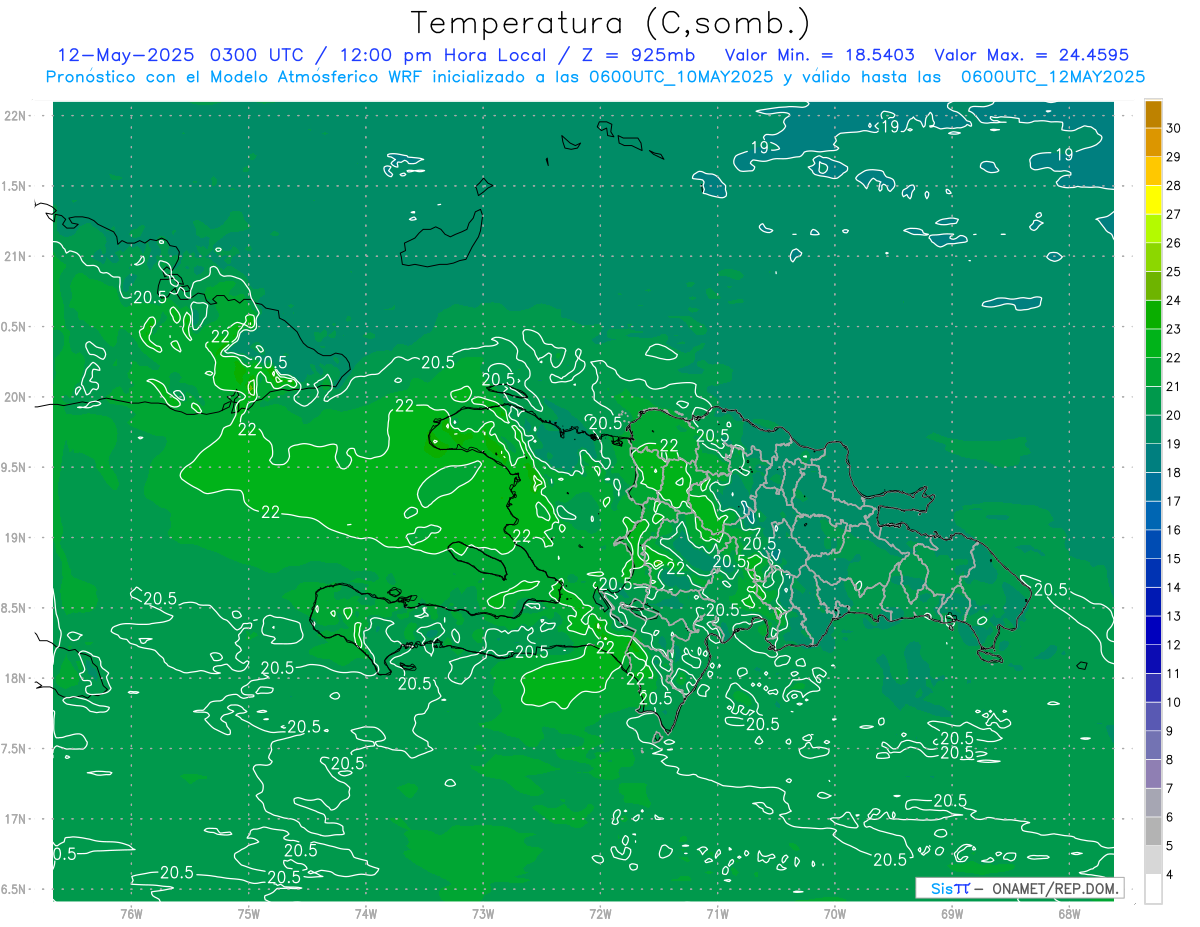Click the gray swatch between 5 and 6
The image size is (1200, 927).
point(1153,831)
